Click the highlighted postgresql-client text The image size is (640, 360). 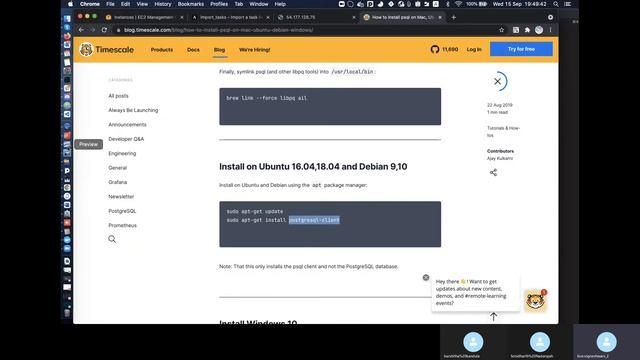[x=314, y=220]
